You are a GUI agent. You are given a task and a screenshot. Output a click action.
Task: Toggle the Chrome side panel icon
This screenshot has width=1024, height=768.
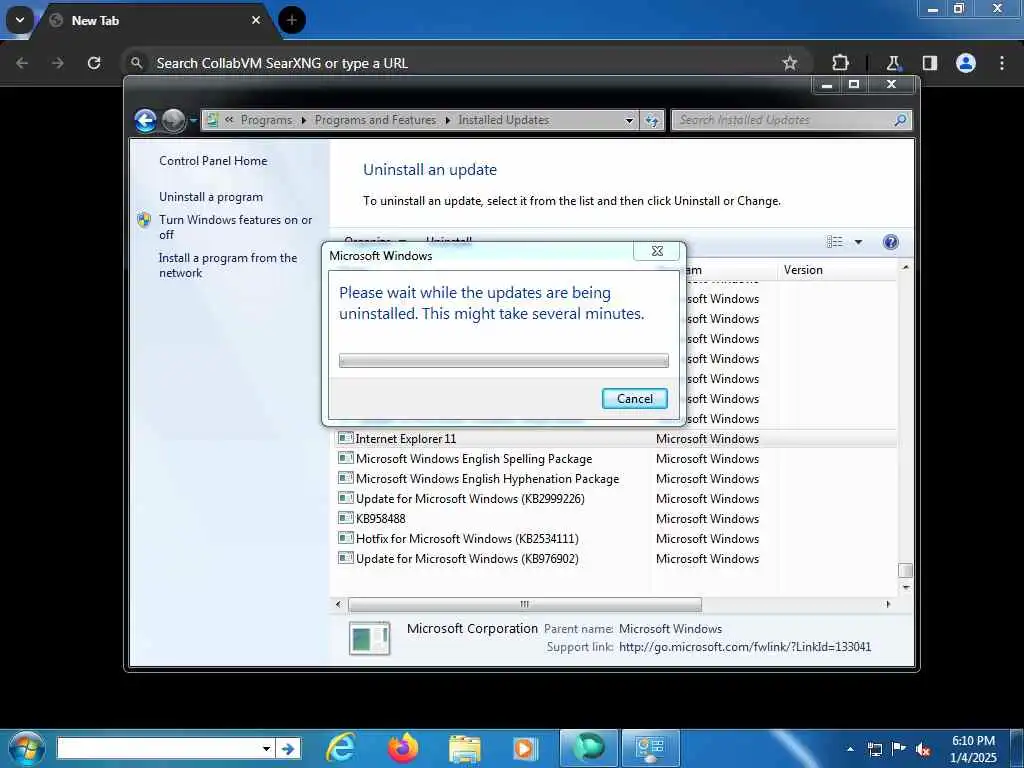pyautogui.click(x=929, y=63)
